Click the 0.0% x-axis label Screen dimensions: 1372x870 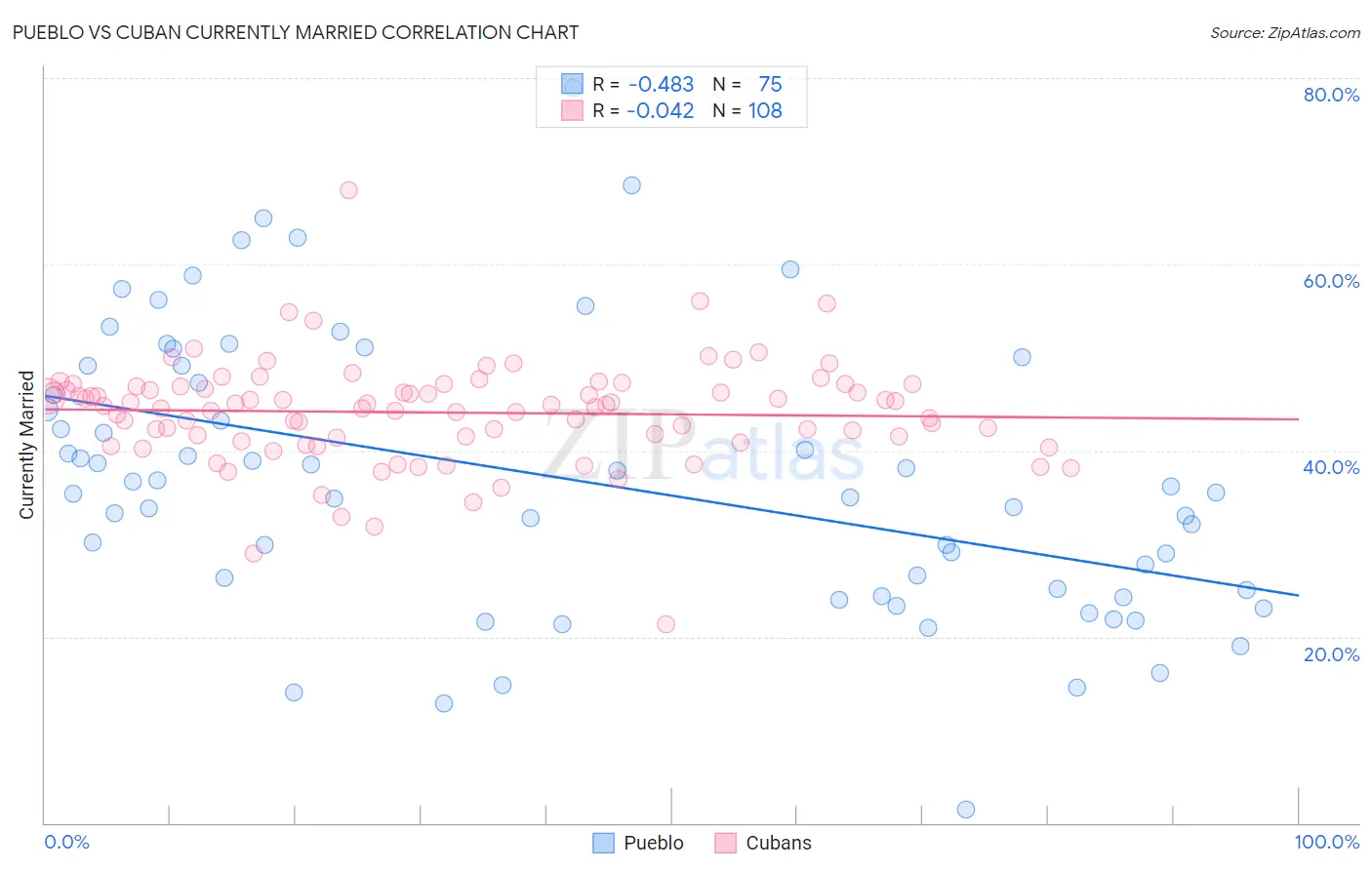(x=66, y=842)
